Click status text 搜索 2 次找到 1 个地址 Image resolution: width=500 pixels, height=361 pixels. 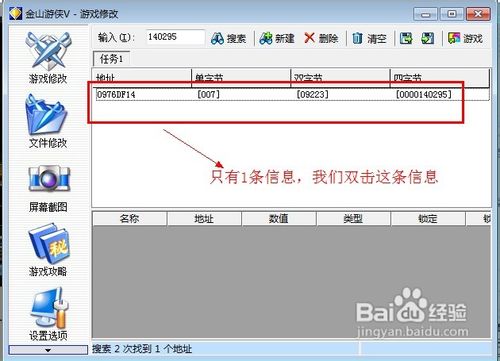(x=142, y=349)
